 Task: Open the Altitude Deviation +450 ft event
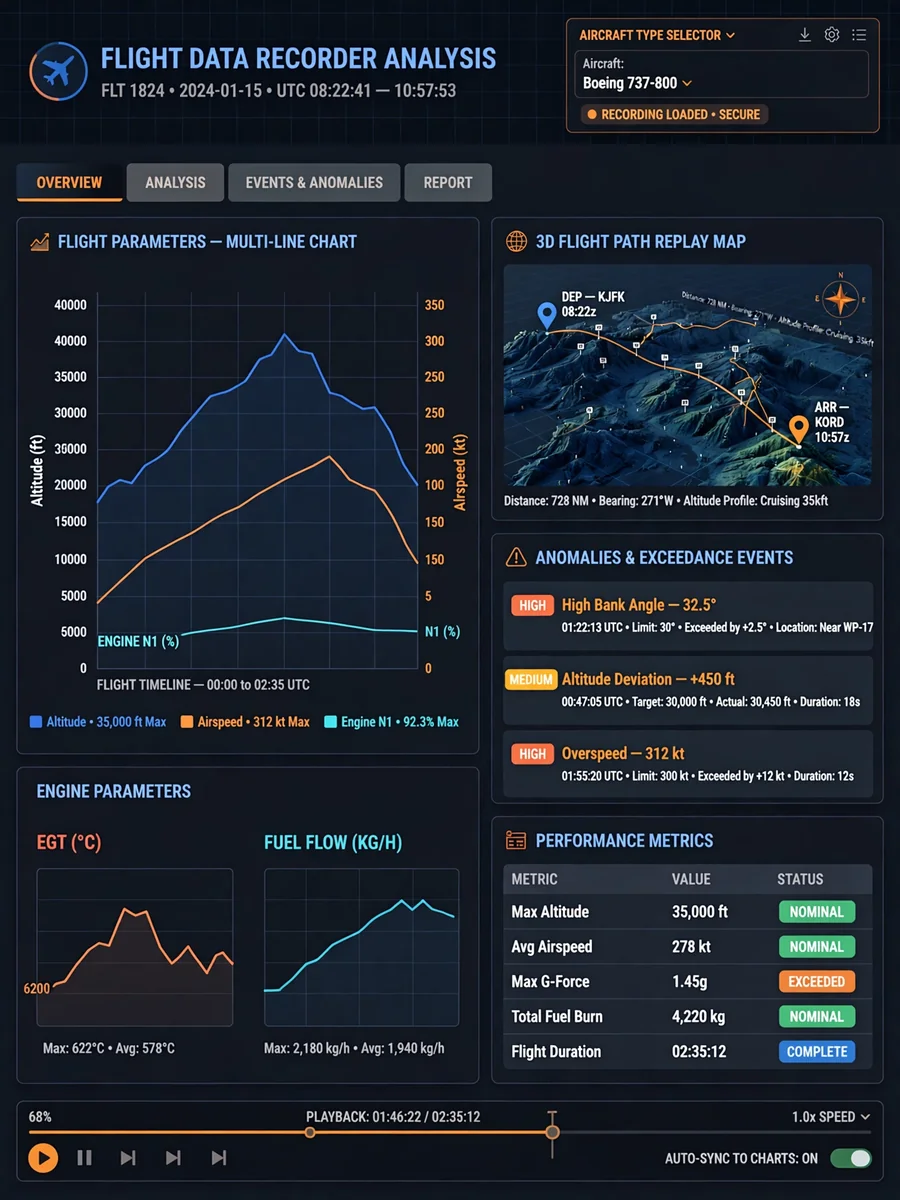pyautogui.click(x=688, y=689)
